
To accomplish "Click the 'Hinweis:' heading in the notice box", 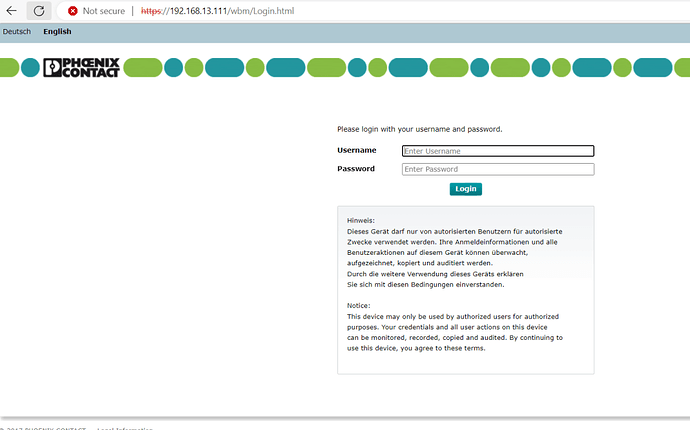I will (x=361, y=221).
